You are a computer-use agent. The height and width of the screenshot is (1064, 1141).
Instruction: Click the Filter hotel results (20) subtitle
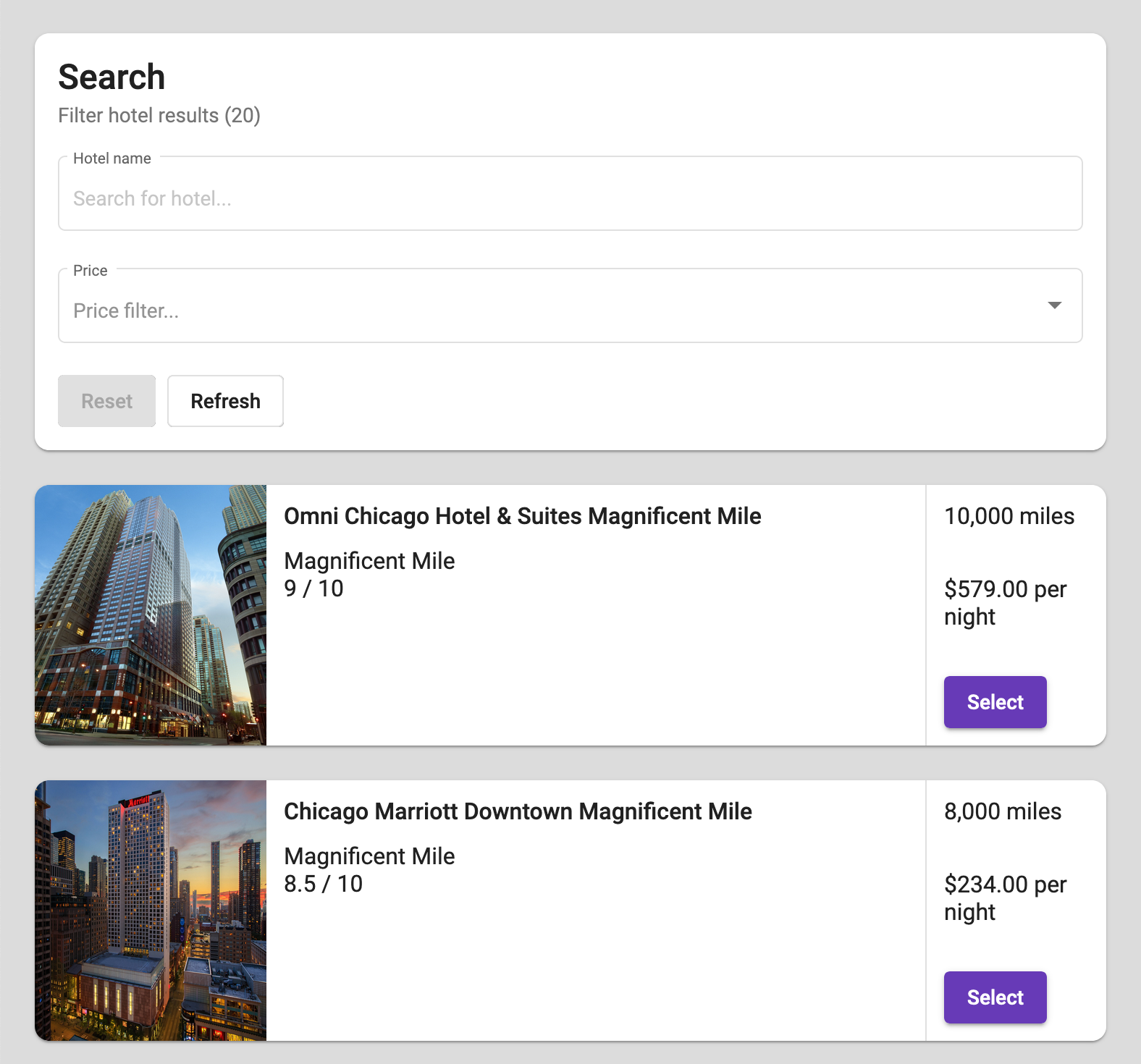[x=159, y=116]
